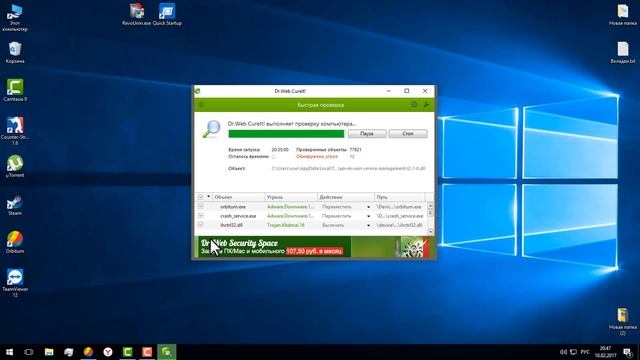The width and height of the screenshot is (640, 360).
Task: Click the system tray clock showing 20:47
Action: point(605,352)
